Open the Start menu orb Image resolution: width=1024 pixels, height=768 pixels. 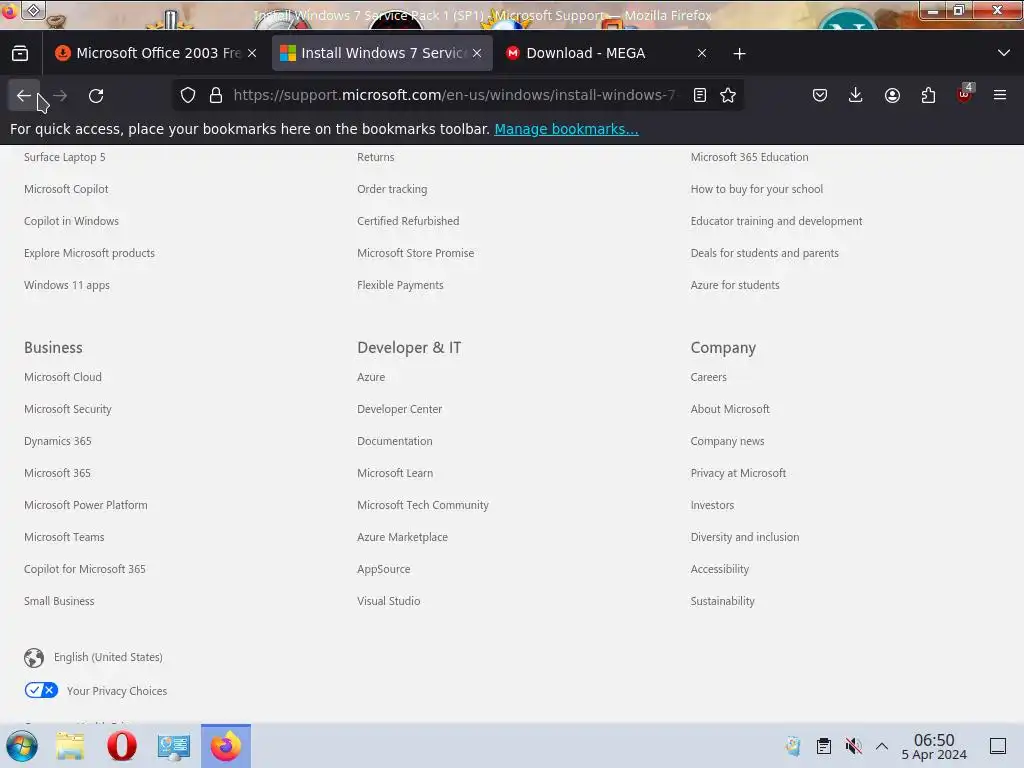[22, 746]
